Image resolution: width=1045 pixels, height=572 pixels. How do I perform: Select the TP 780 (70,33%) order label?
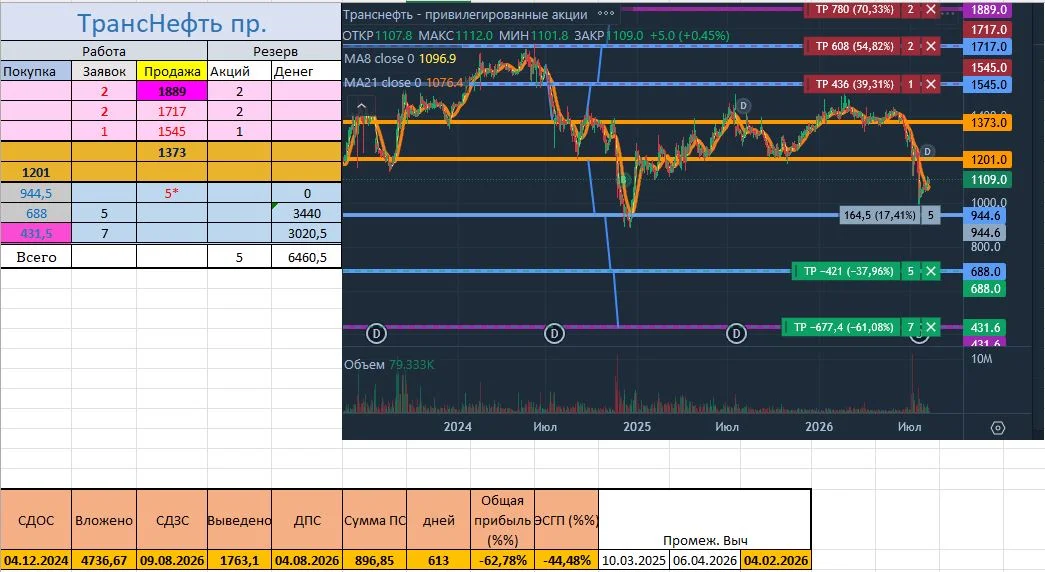pyautogui.click(x=854, y=9)
